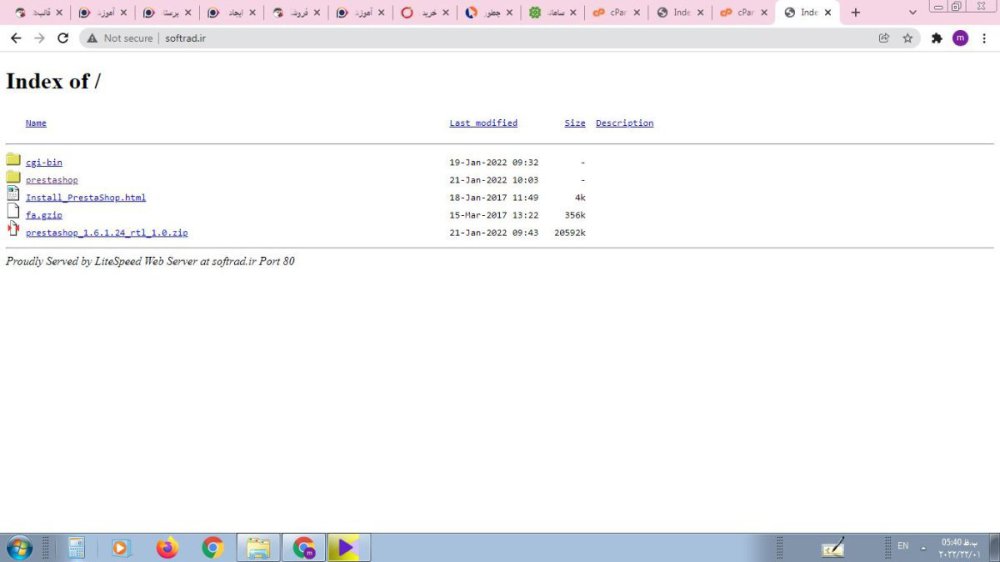Click the browser back arrow
Image resolution: width=1000 pixels, height=562 pixels.
(x=16, y=38)
